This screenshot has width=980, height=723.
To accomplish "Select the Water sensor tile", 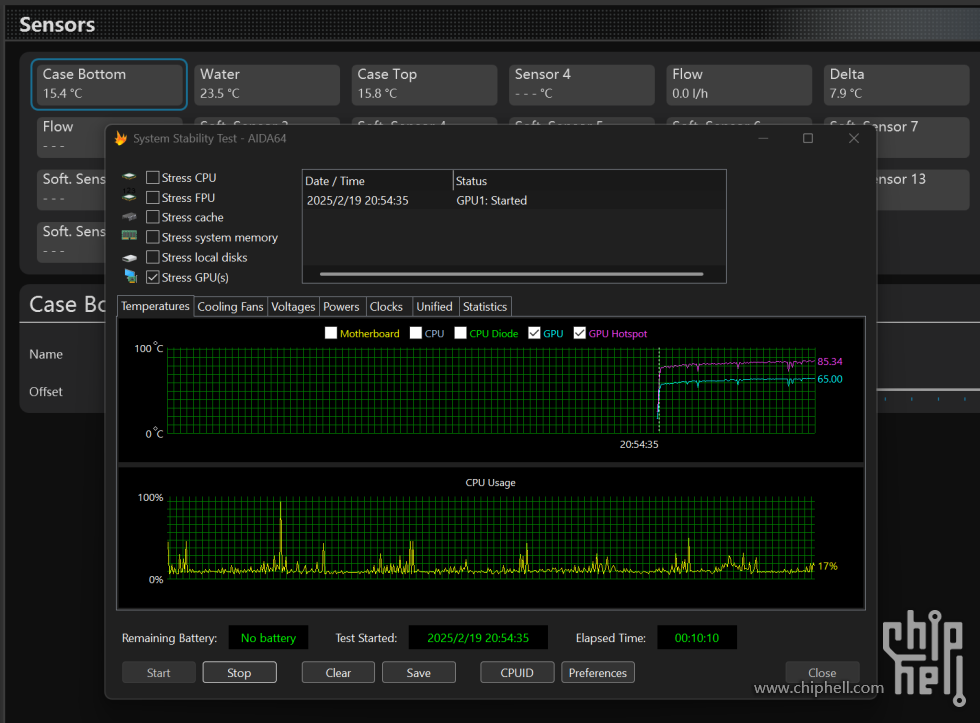I will pos(267,84).
